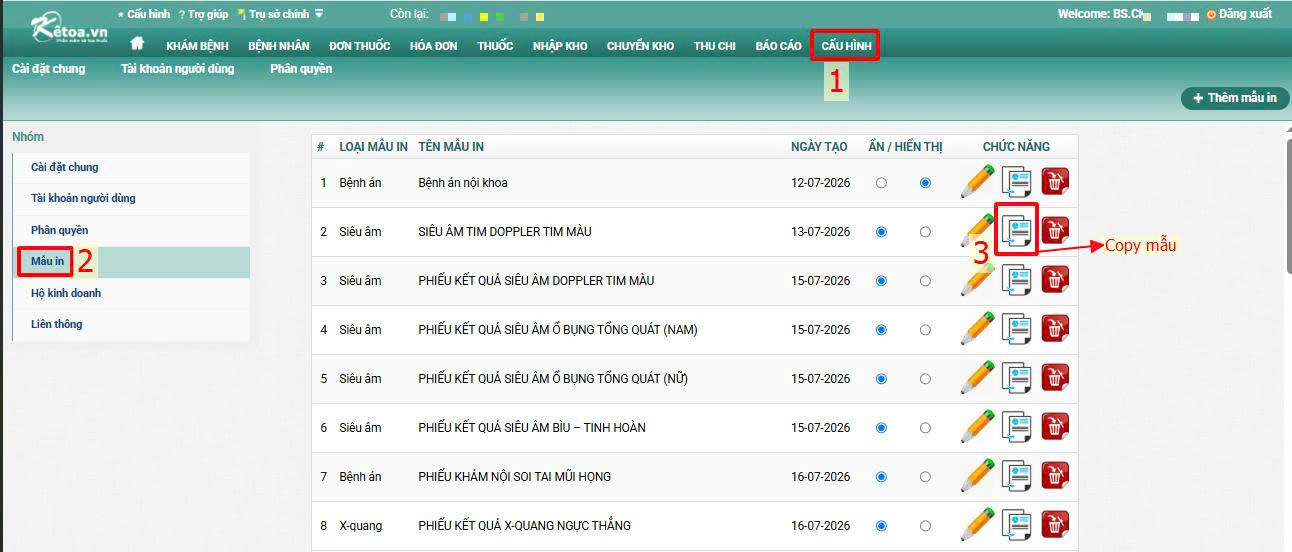Image resolution: width=1292 pixels, height=552 pixels.
Task: Open Cài đặt chung in sub-navigation bar
Action: click(x=49, y=69)
